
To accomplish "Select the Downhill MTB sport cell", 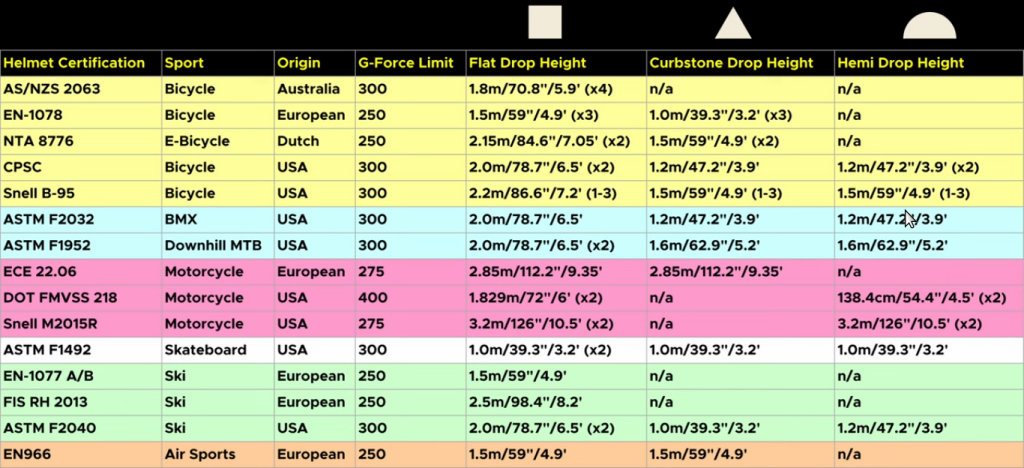I will point(217,246).
